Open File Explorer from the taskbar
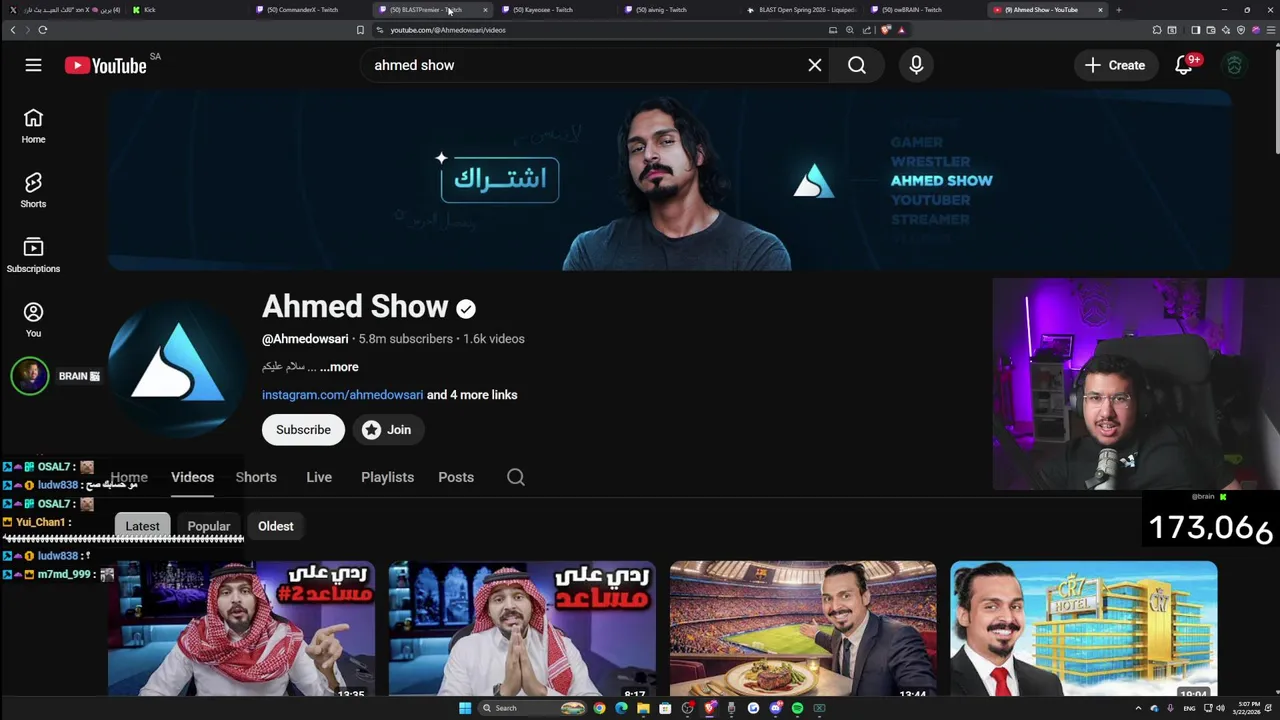Image resolution: width=1280 pixels, height=720 pixels. 643,708
